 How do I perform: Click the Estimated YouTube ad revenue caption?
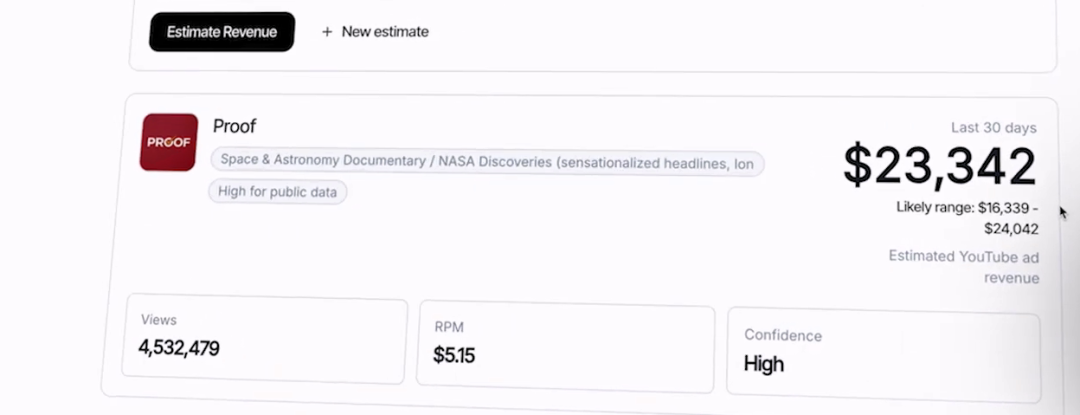point(964,268)
